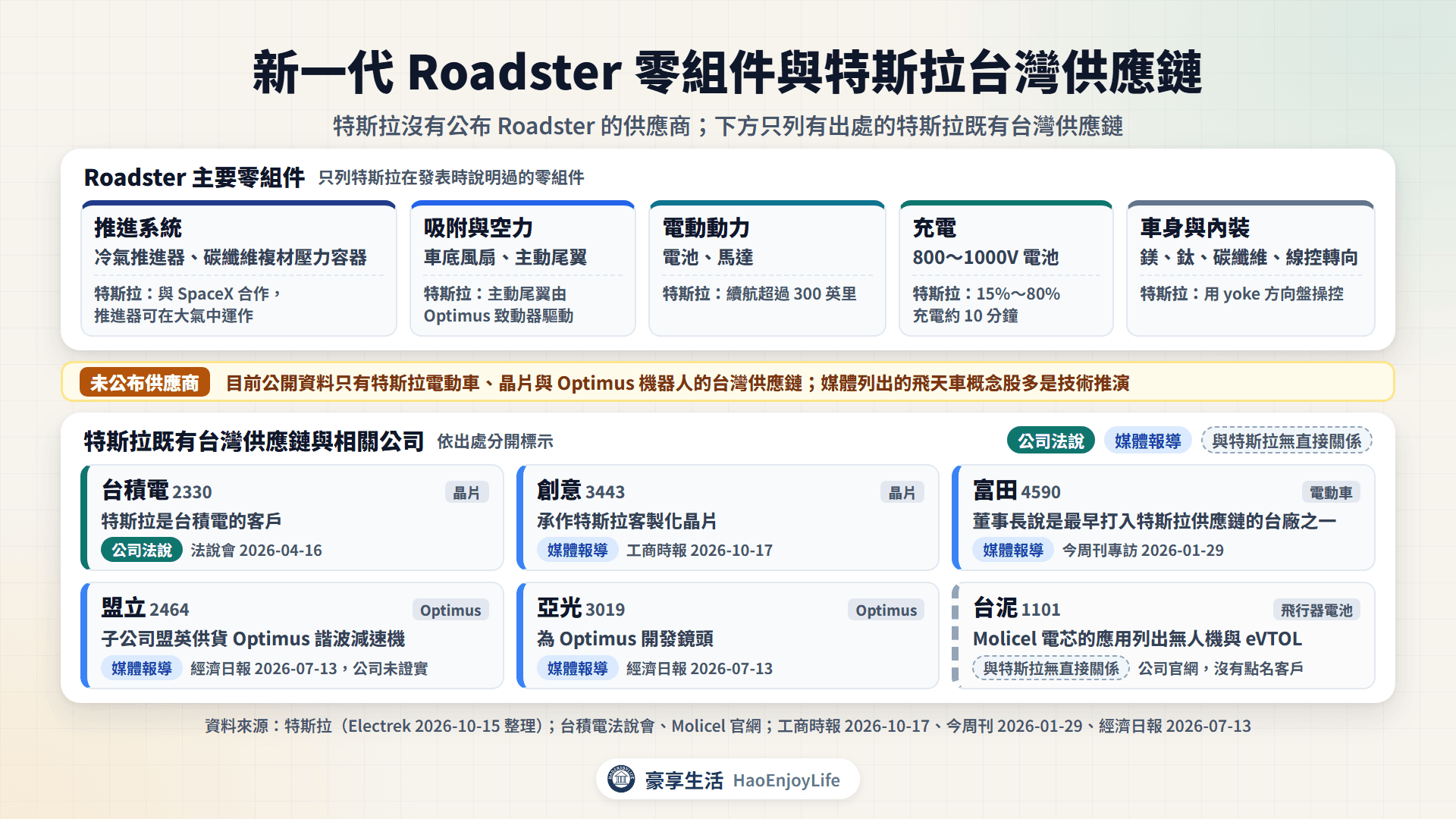Click the text 鎂、鈦、碳纖維、線控轉向
This screenshot has width=1456, height=819.
[x=1249, y=258]
